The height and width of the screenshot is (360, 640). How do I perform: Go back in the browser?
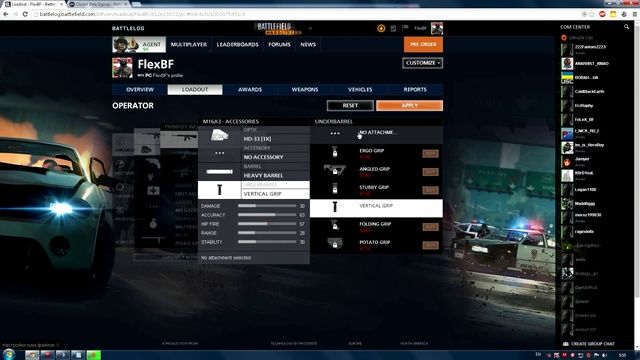pos(6,14)
